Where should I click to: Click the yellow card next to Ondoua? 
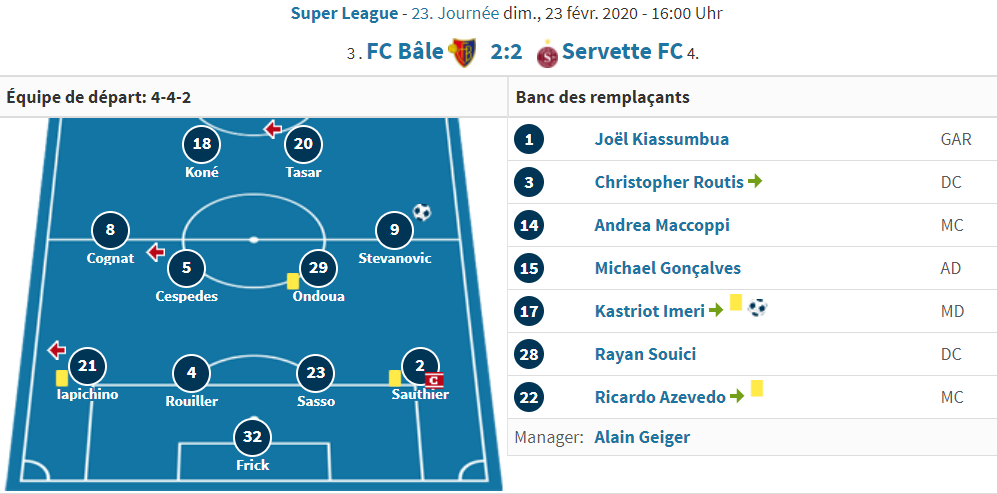(292, 281)
